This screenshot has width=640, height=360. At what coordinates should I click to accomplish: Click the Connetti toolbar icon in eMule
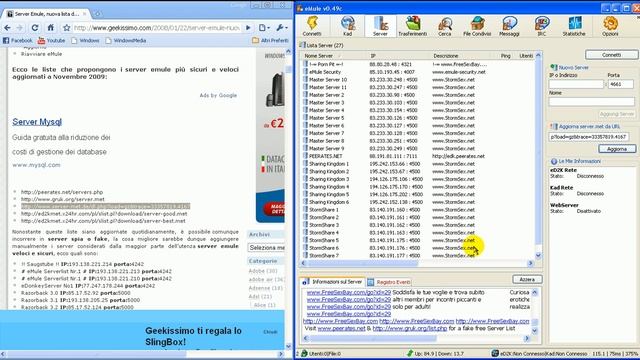click(x=312, y=26)
